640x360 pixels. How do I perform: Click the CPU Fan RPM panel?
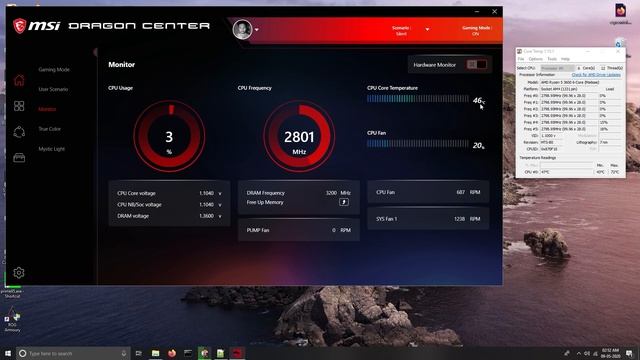pyautogui.click(x=428, y=192)
